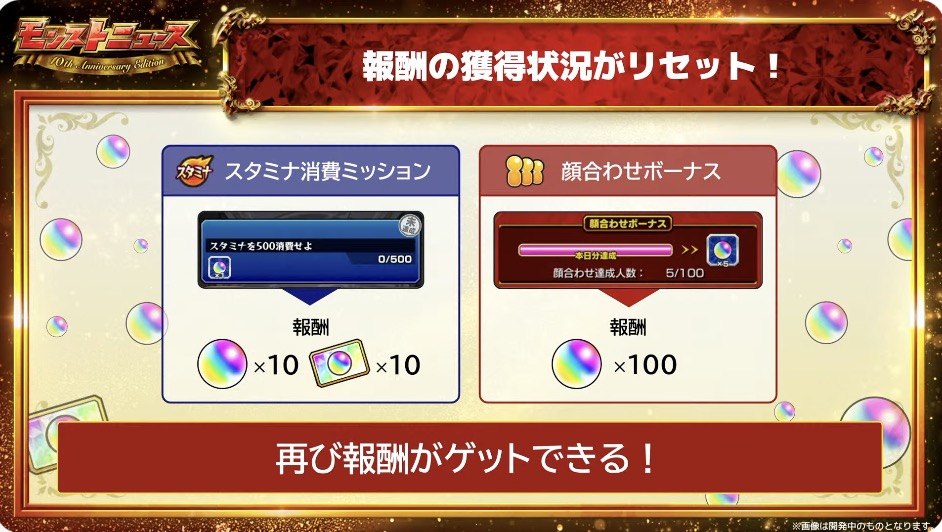The image size is (942, 532).
Task: Click the orb ticket card icon beside ×10
Action: click(339, 363)
